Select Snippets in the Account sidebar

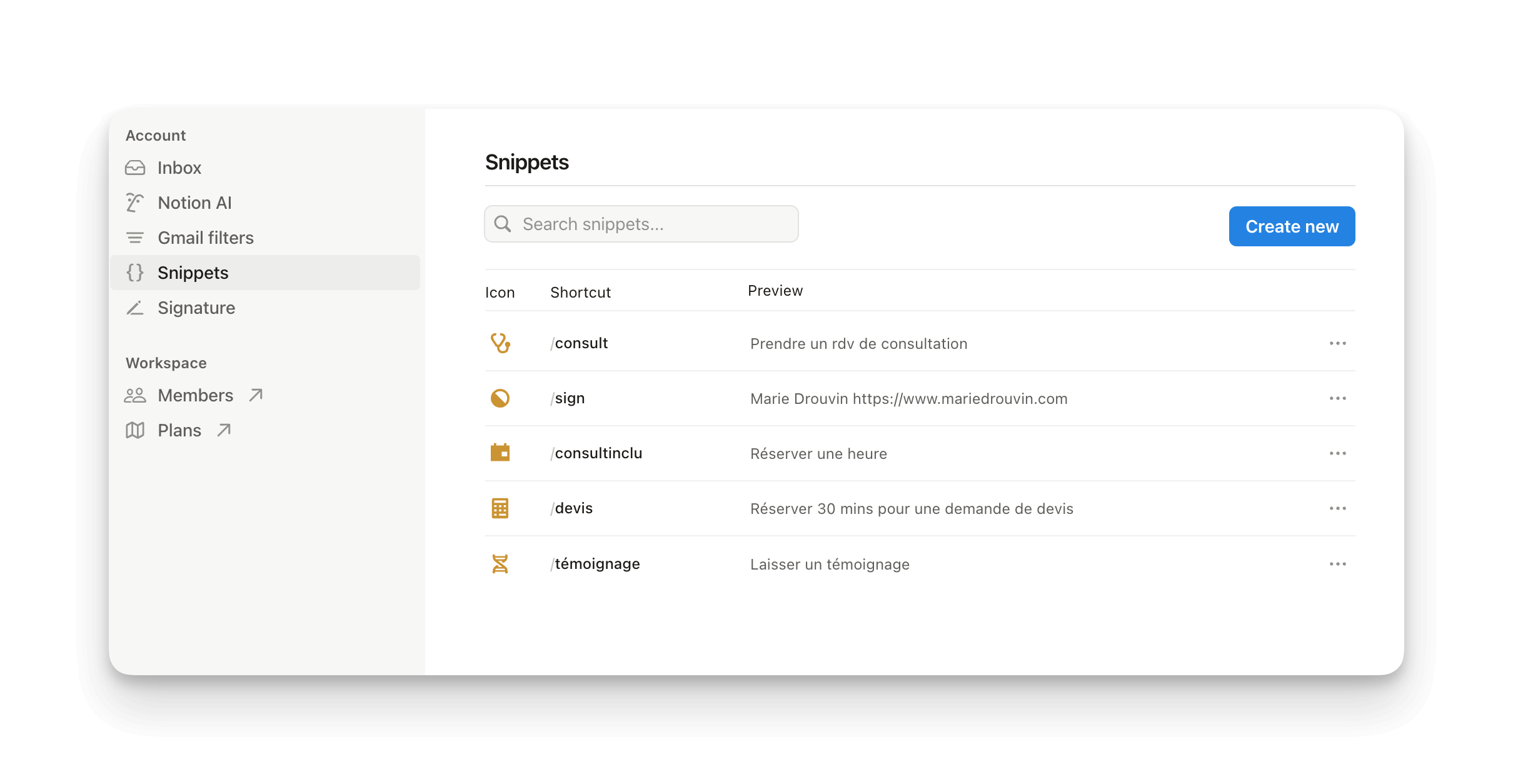click(192, 273)
